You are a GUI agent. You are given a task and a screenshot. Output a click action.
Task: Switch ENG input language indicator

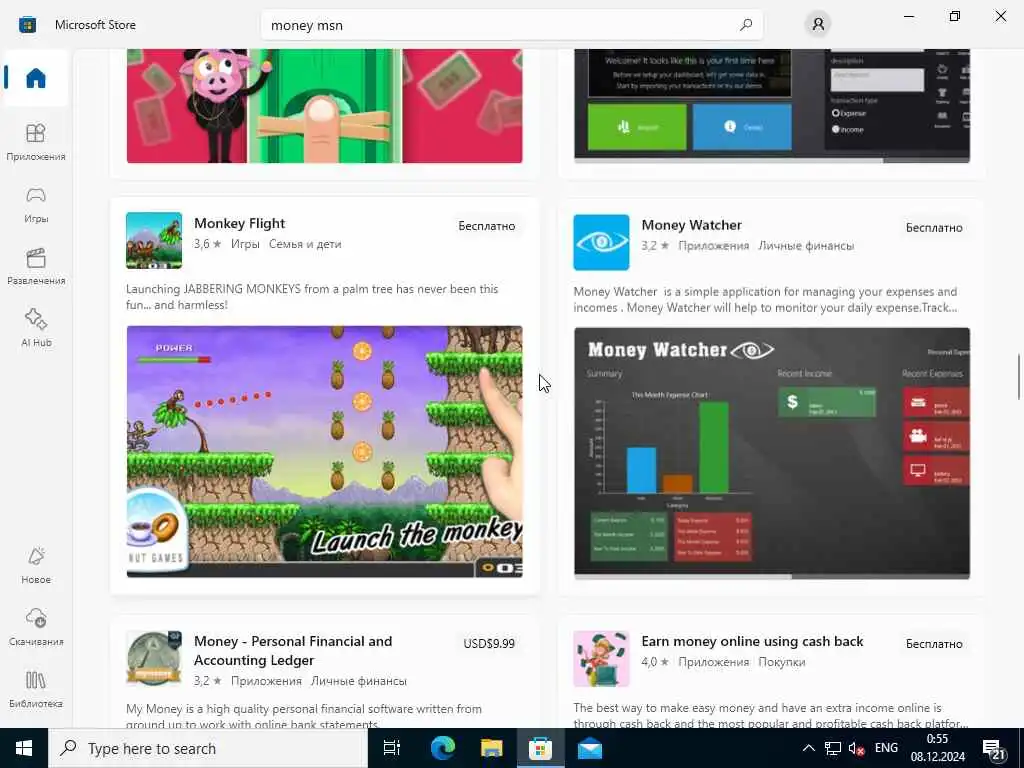(886, 748)
